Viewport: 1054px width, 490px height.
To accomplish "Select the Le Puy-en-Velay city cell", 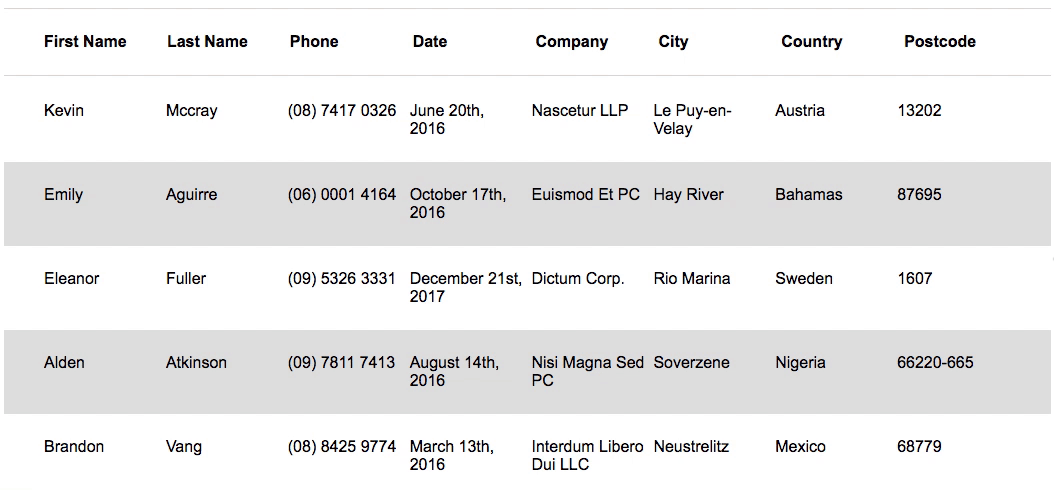I will (692, 119).
